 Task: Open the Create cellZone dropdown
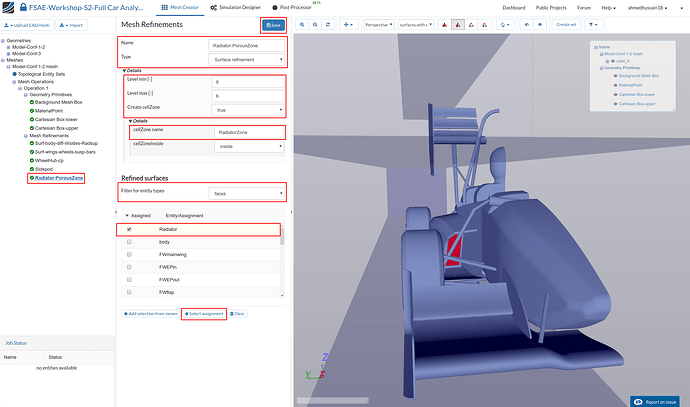(246, 108)
